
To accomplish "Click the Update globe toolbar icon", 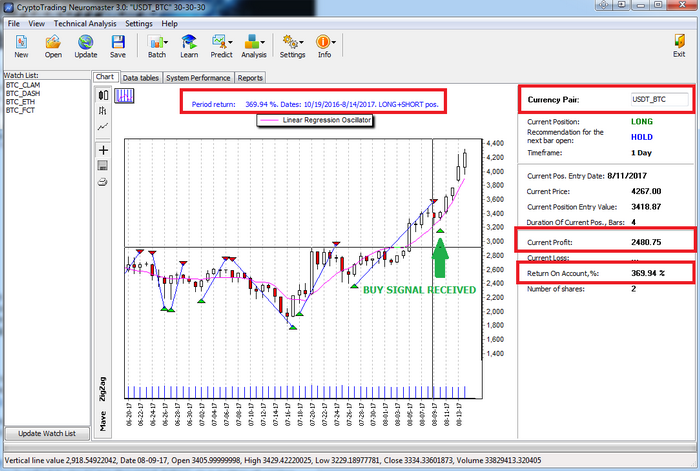I will (85, 42).
